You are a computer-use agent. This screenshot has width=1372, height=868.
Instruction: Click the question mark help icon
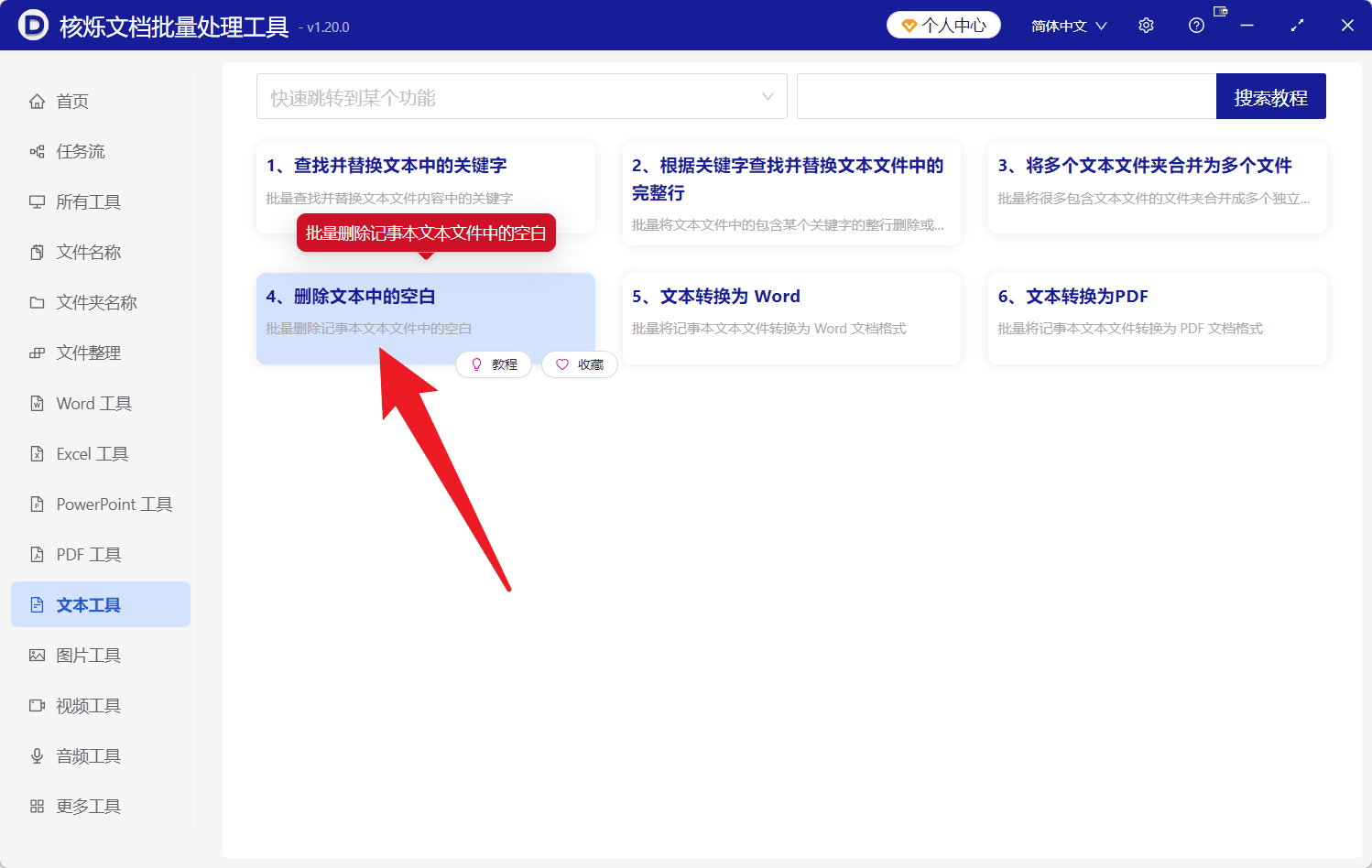tap(1195, 25)
